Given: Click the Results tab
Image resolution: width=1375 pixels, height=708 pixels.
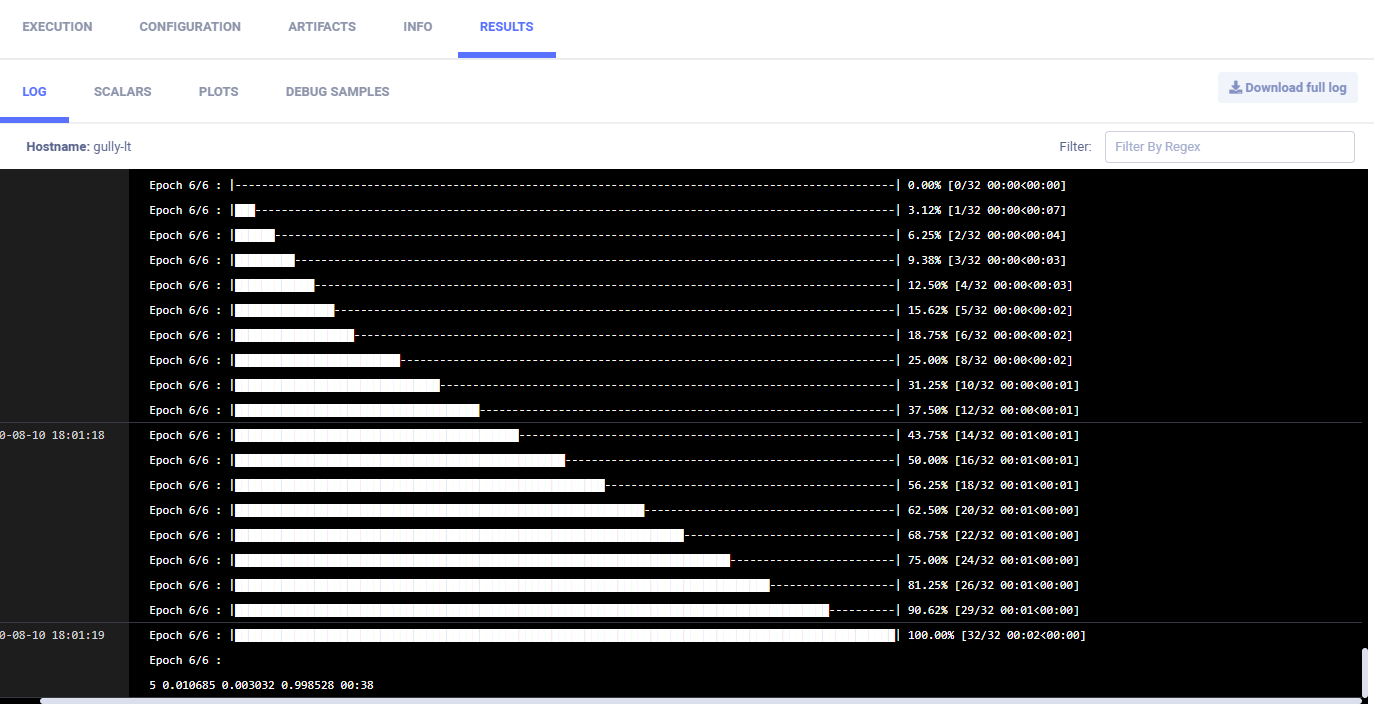Looking at the screenshot, I should 506,27.
